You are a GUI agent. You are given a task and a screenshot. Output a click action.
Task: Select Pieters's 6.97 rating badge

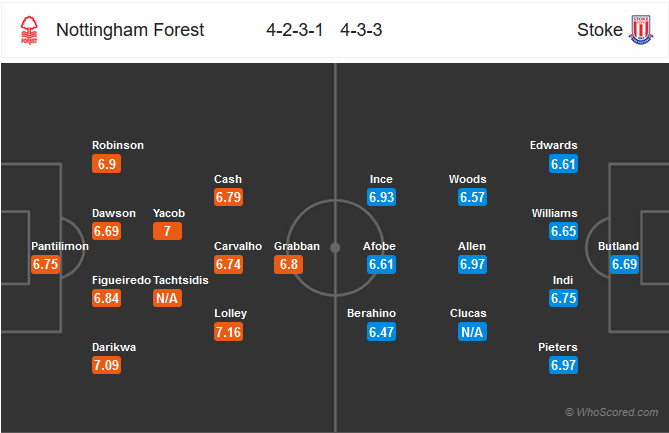(x=564, y=365)
